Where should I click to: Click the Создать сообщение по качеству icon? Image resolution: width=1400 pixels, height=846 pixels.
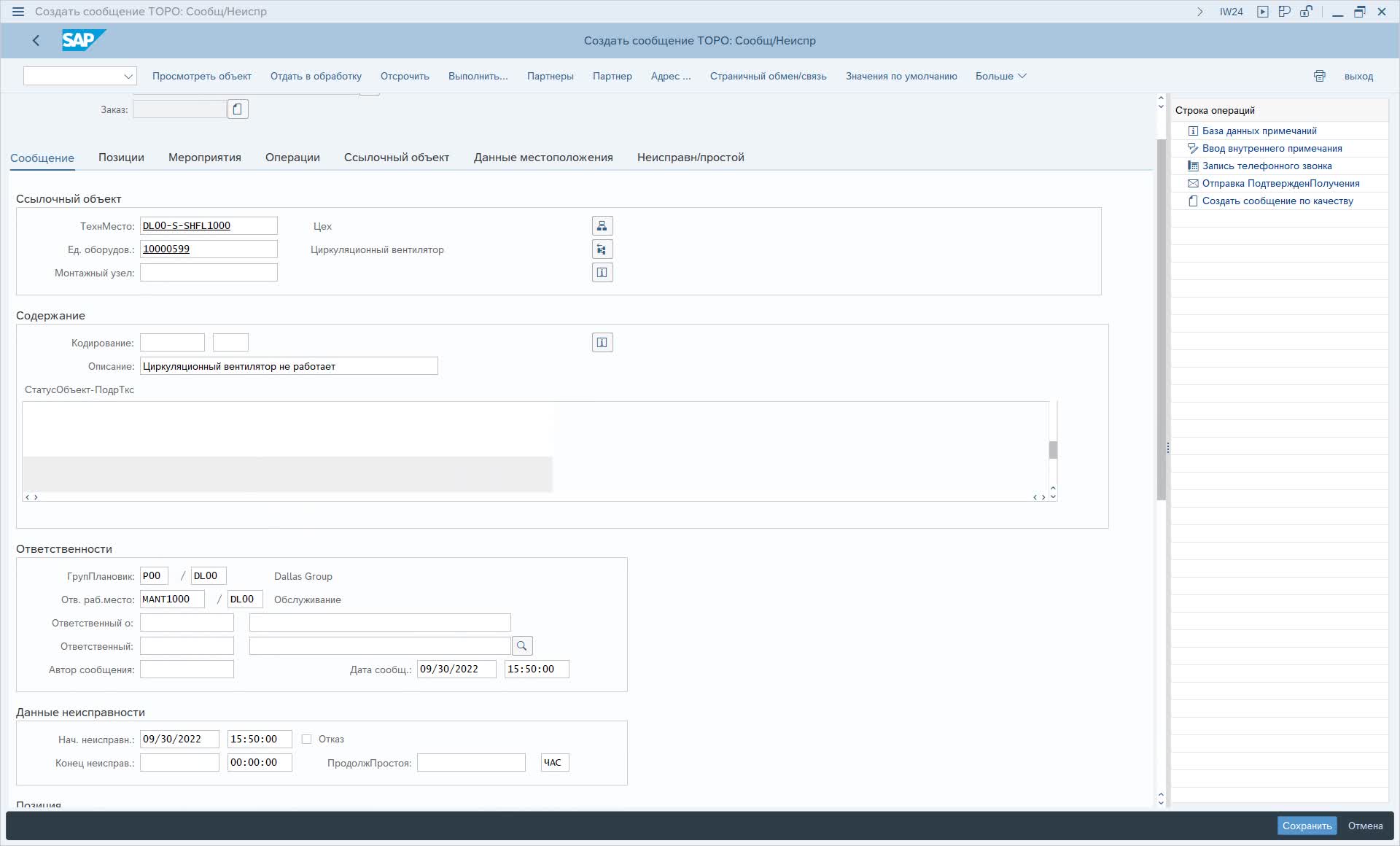coord(1193,201)
